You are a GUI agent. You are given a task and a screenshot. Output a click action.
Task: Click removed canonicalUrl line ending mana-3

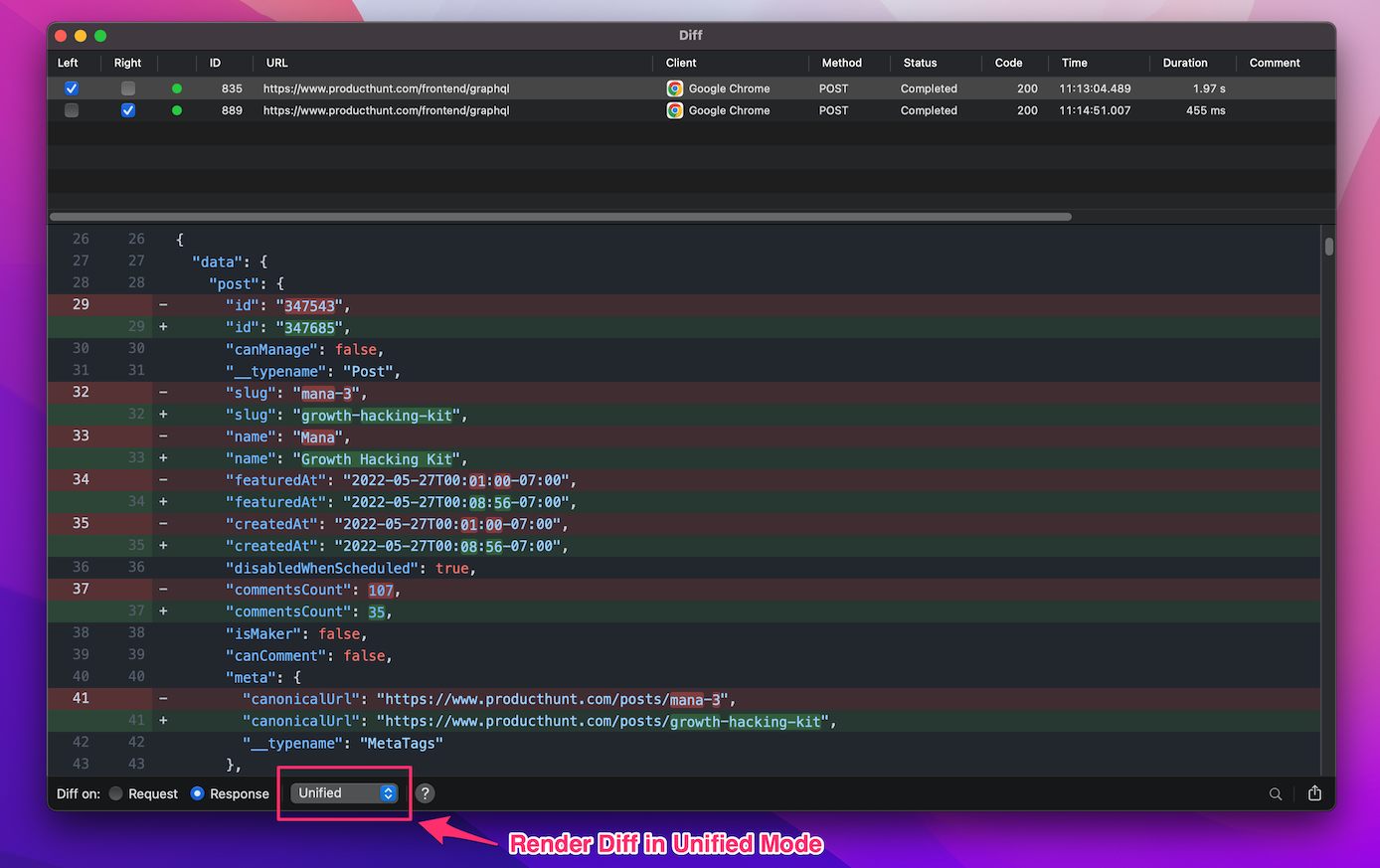point(684,699)
